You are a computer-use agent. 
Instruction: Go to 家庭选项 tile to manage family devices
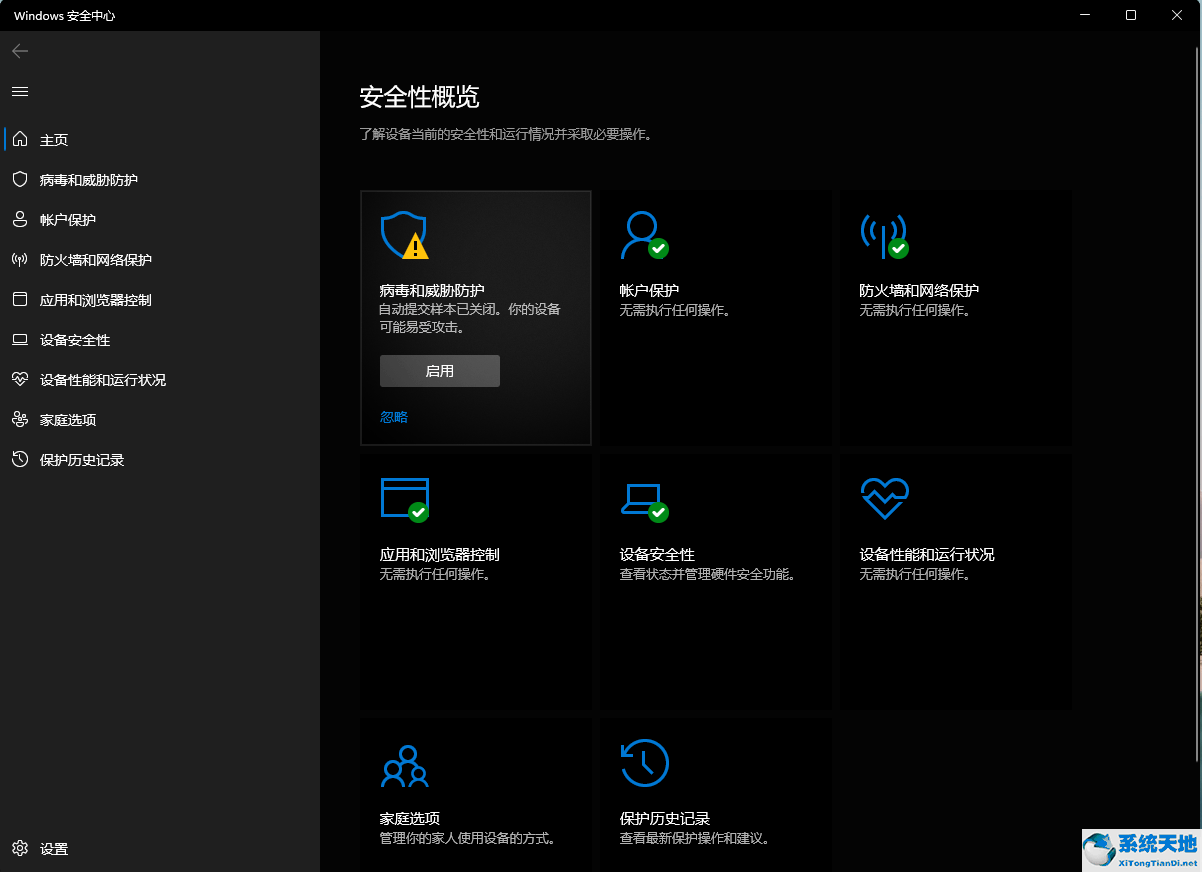point(475,790)
